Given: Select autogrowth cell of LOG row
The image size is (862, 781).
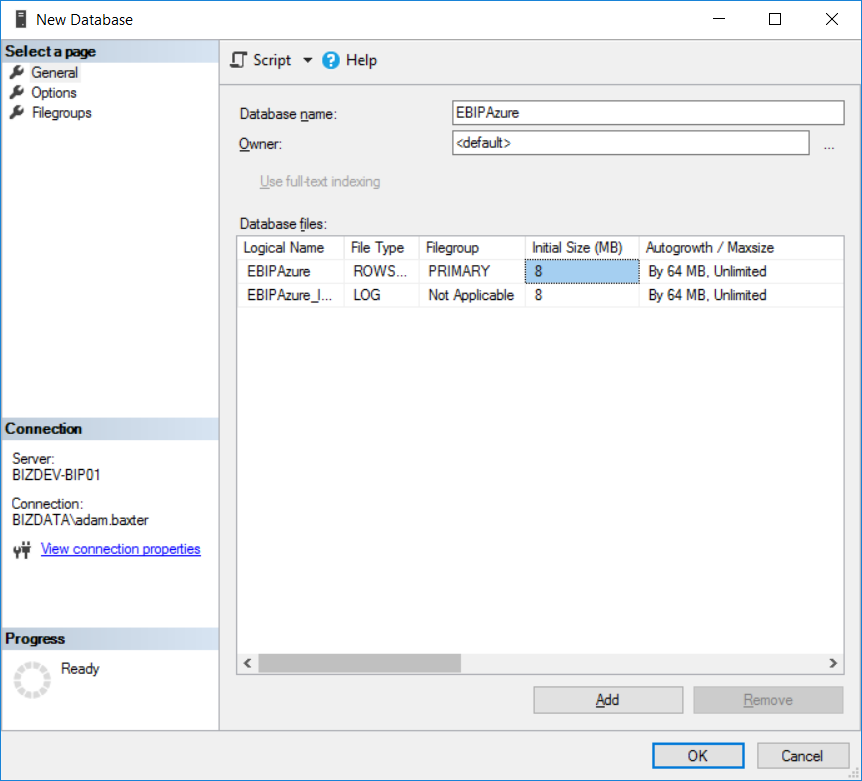Looking at the screenshot, I should coord(741,295).
